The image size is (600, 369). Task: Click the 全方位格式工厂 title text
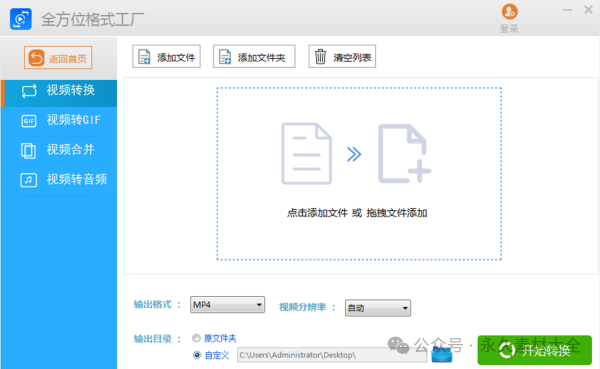pyautogui.click(x=93, y=20)
